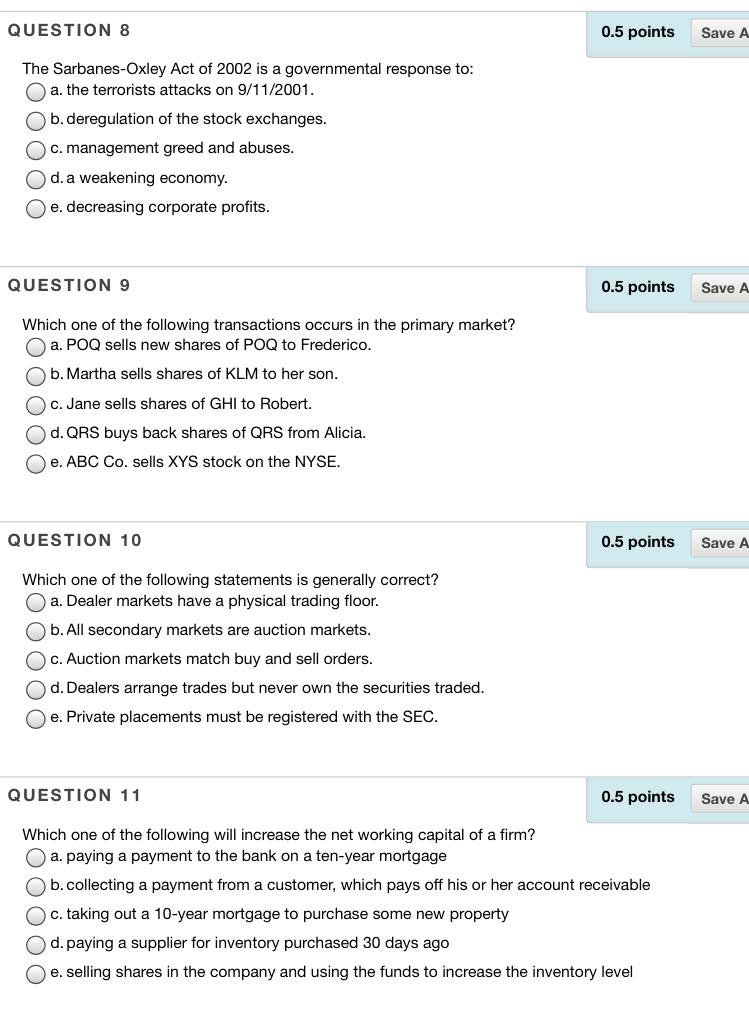This screenshot has width=749, height=1009.
Task: Select c. management greed and abuses
Action: click(x=35, y=150)
